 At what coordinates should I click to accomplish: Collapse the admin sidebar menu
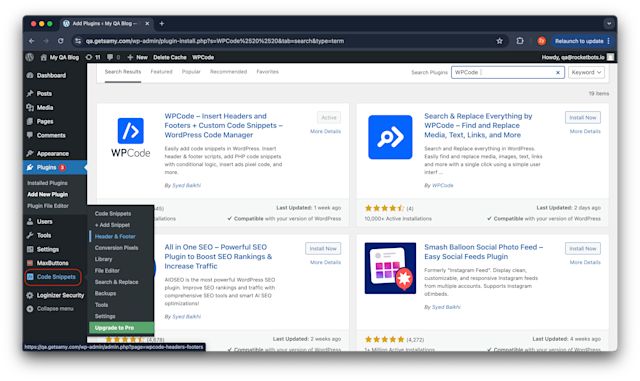pyautogui.click(x=50, y=309)
